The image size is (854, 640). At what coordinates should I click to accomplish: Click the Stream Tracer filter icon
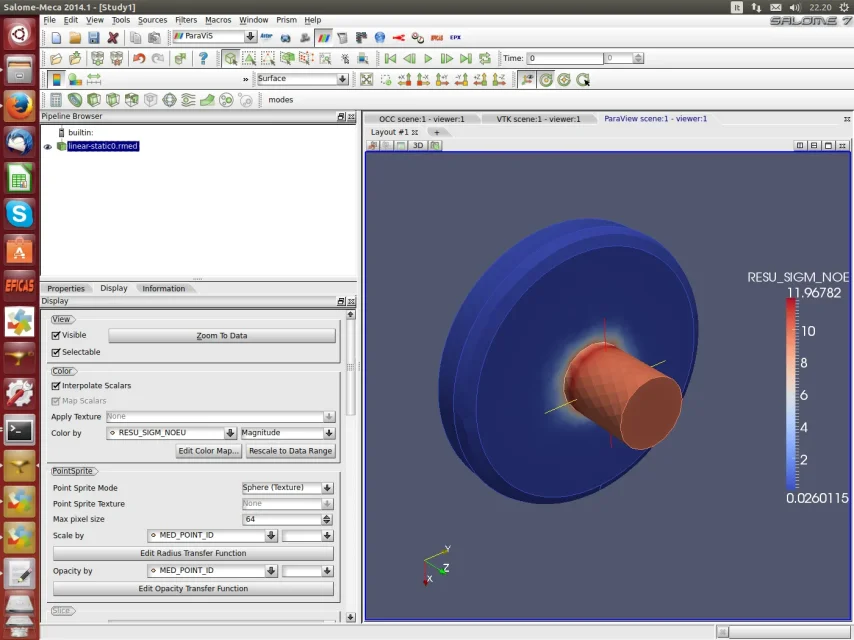point(188,100)
